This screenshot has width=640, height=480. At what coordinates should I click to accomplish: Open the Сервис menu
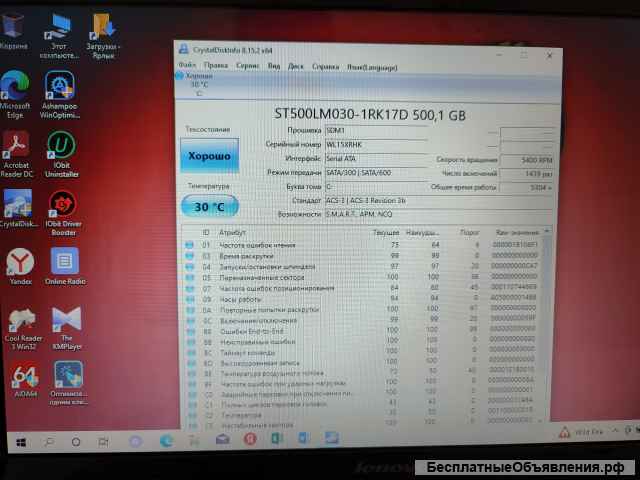(247, 66)
